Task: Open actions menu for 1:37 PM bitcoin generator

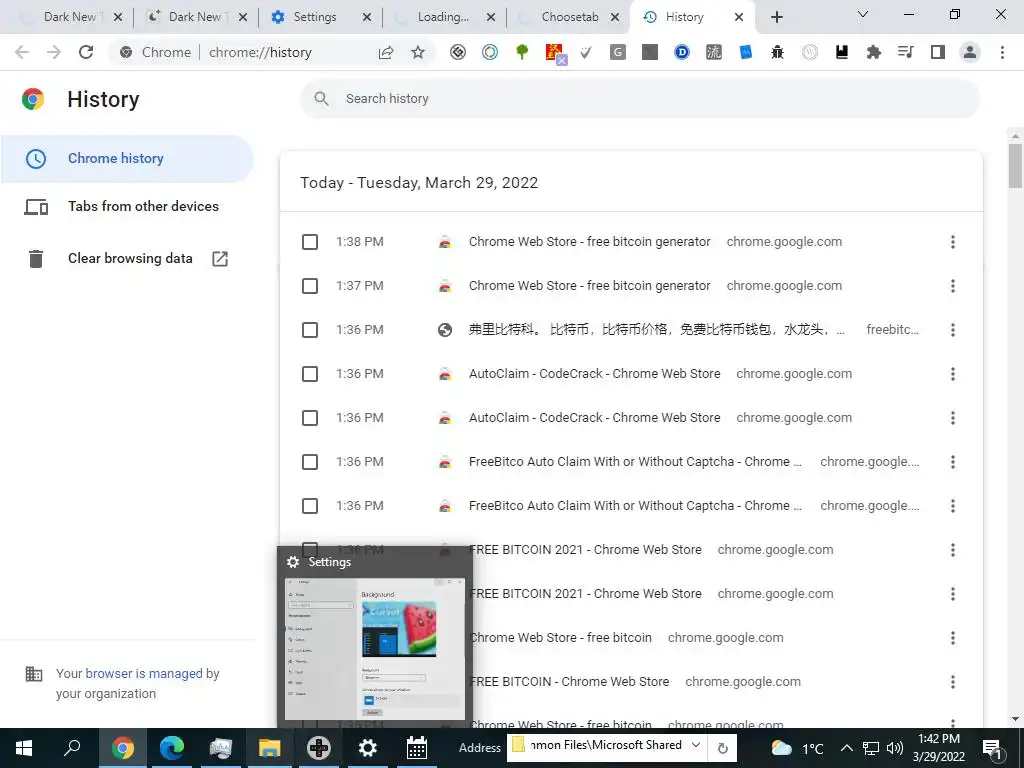Action: [953, 286]
